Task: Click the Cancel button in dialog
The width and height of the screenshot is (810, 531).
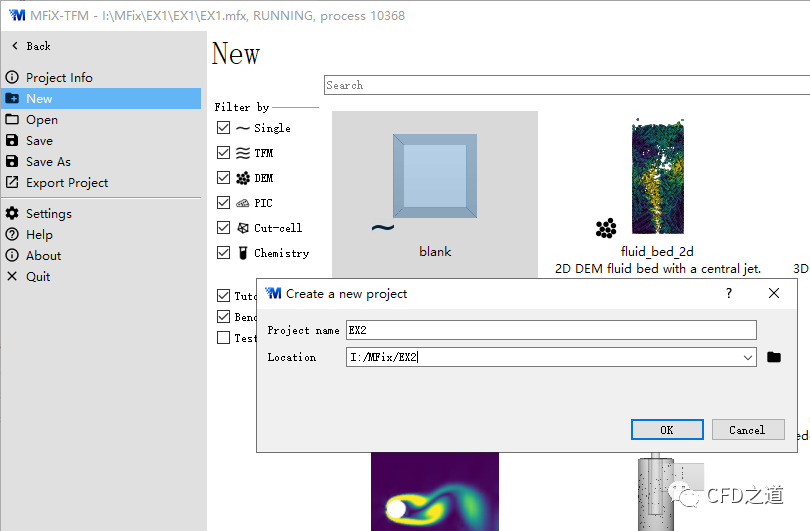Action: coord(747,430)
